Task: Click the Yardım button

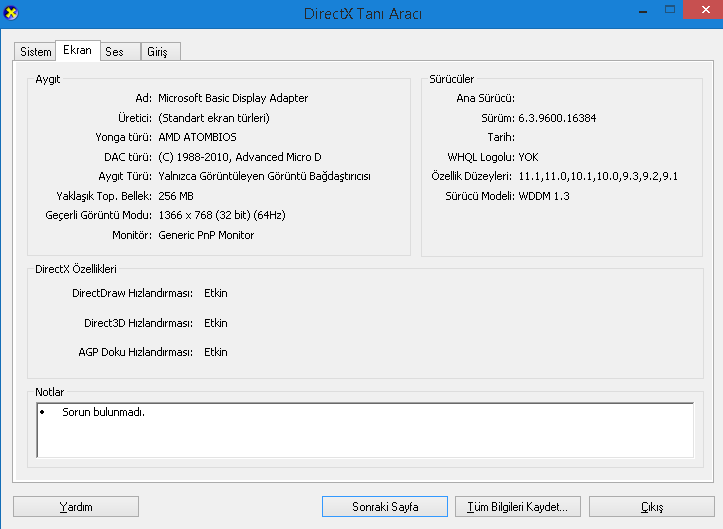Action: 76,507
